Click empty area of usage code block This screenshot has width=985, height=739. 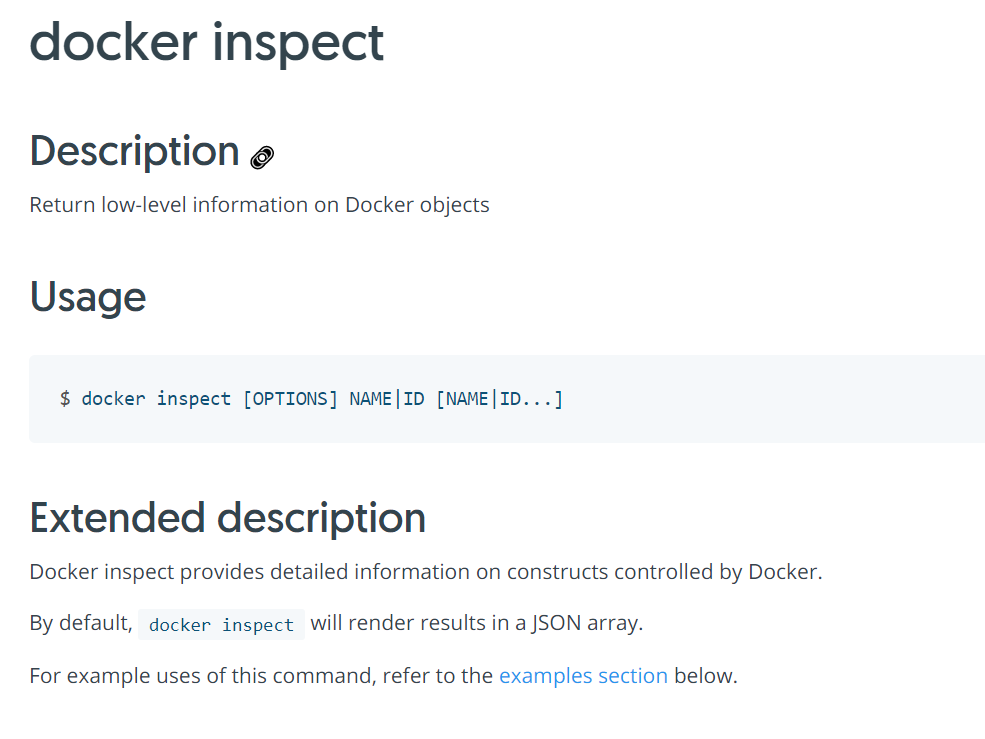[x=773, y=399]
